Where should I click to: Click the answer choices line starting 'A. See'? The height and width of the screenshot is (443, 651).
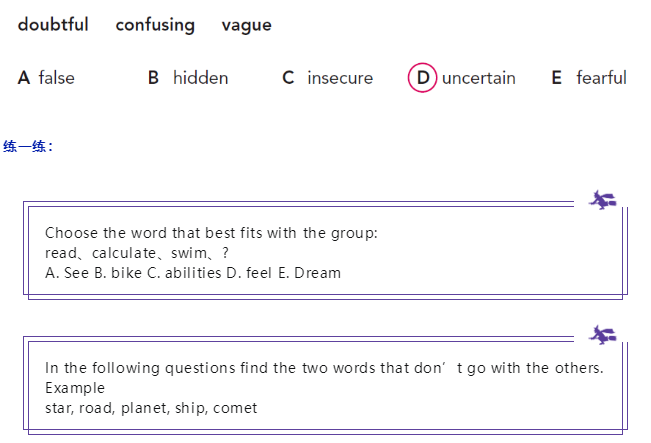click(x=193, y=273)
